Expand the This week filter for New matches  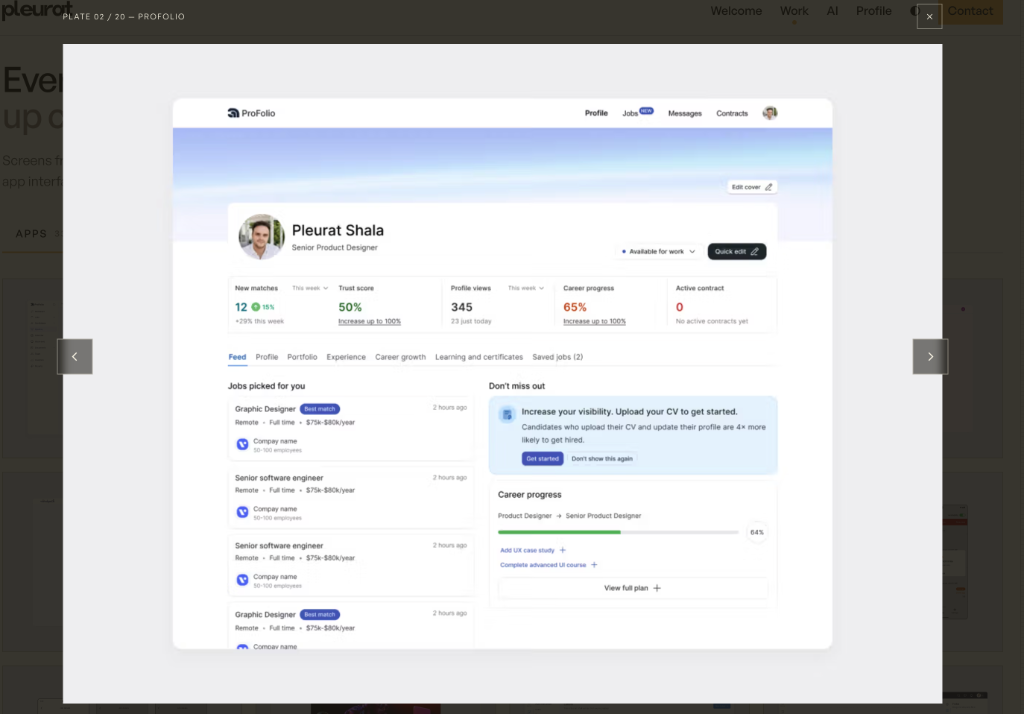[310, 288]
